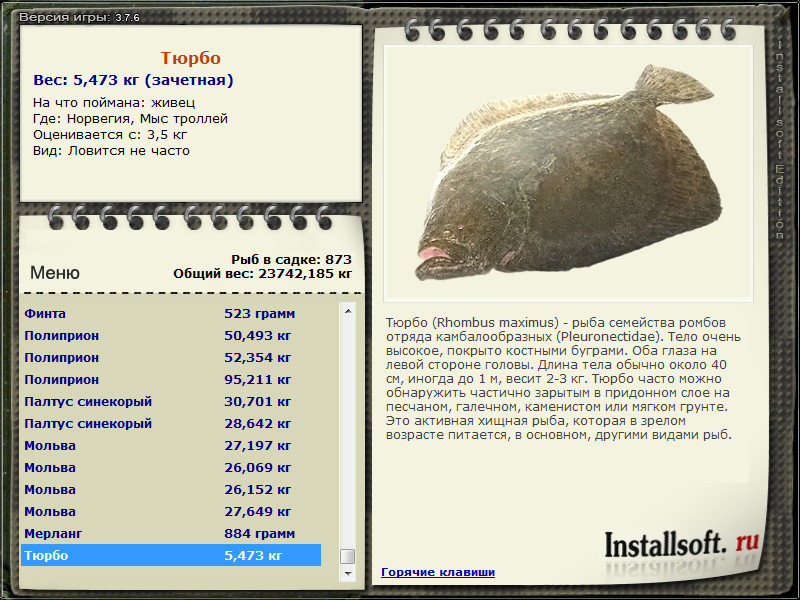The width and height of the screenshot is (800, 600).
Task: Click the text Где: Норвегия, Мыс троллей
Action: click(130, 119)
